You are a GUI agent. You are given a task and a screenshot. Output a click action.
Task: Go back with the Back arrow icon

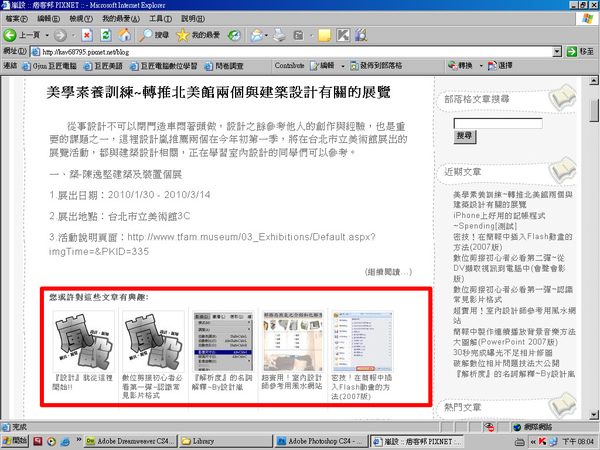tap(10, 35)
